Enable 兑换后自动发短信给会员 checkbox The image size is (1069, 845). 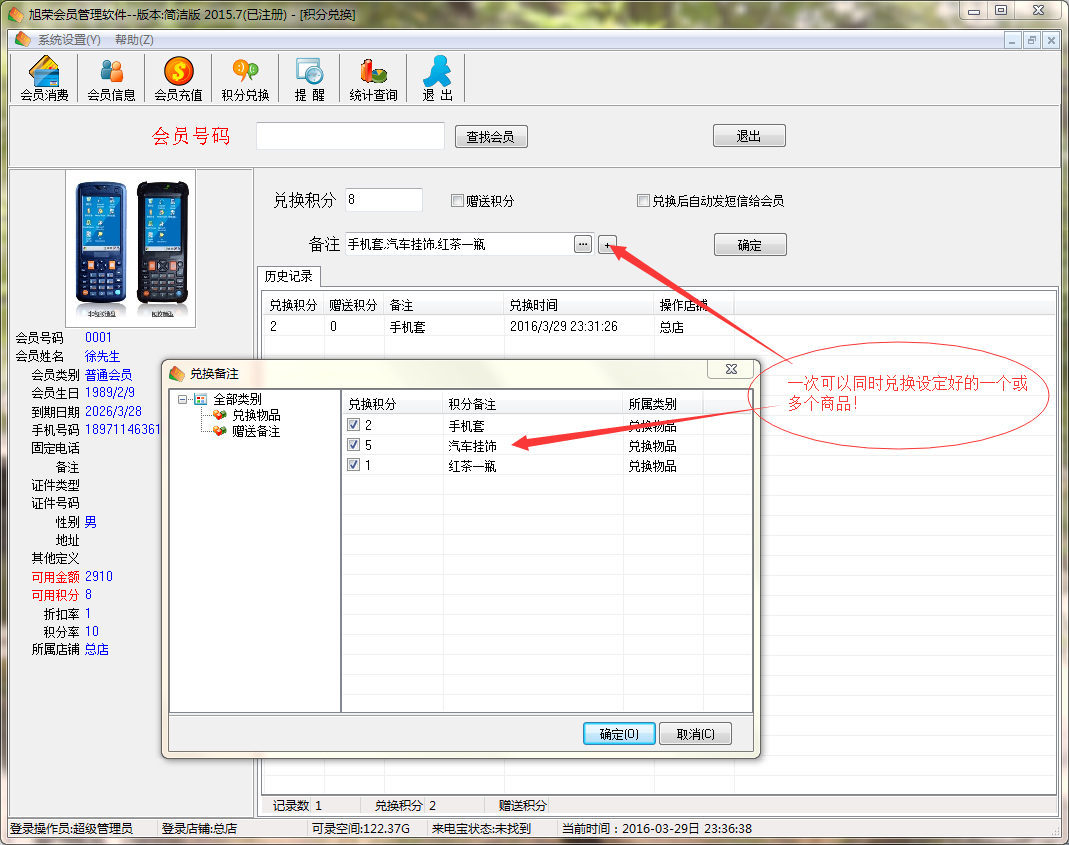(643, 201)
